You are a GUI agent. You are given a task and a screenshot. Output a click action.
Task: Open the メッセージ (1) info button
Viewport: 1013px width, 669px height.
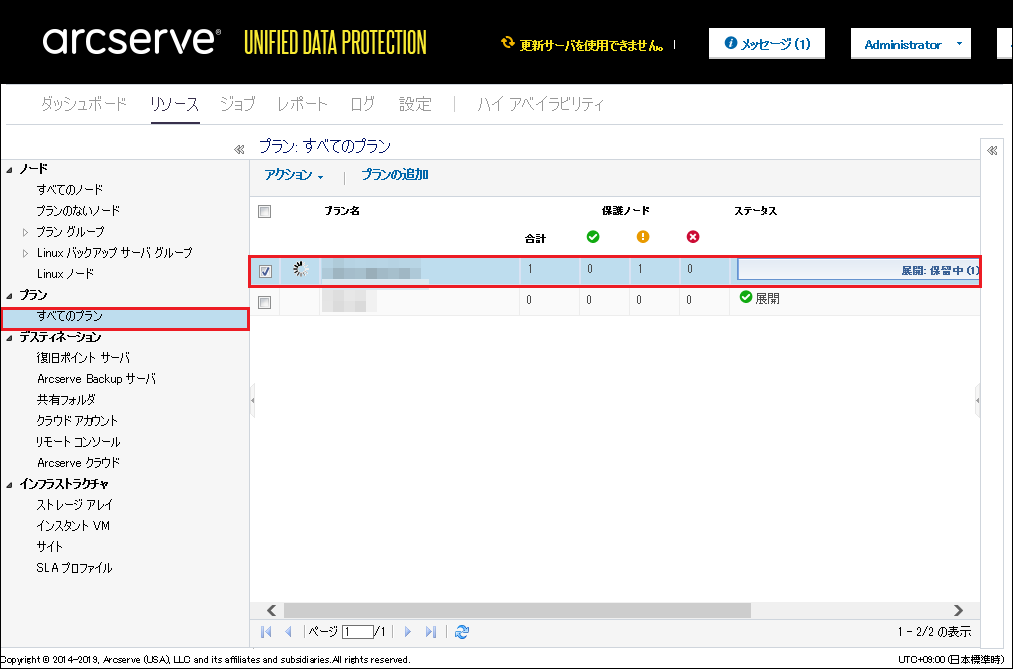click(x=767, y=43)
